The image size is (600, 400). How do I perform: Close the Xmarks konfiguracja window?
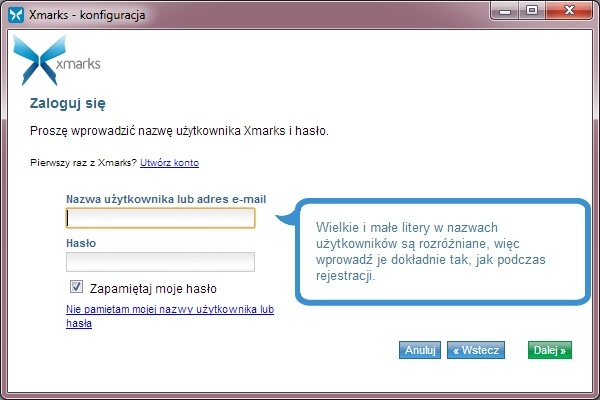569,10
